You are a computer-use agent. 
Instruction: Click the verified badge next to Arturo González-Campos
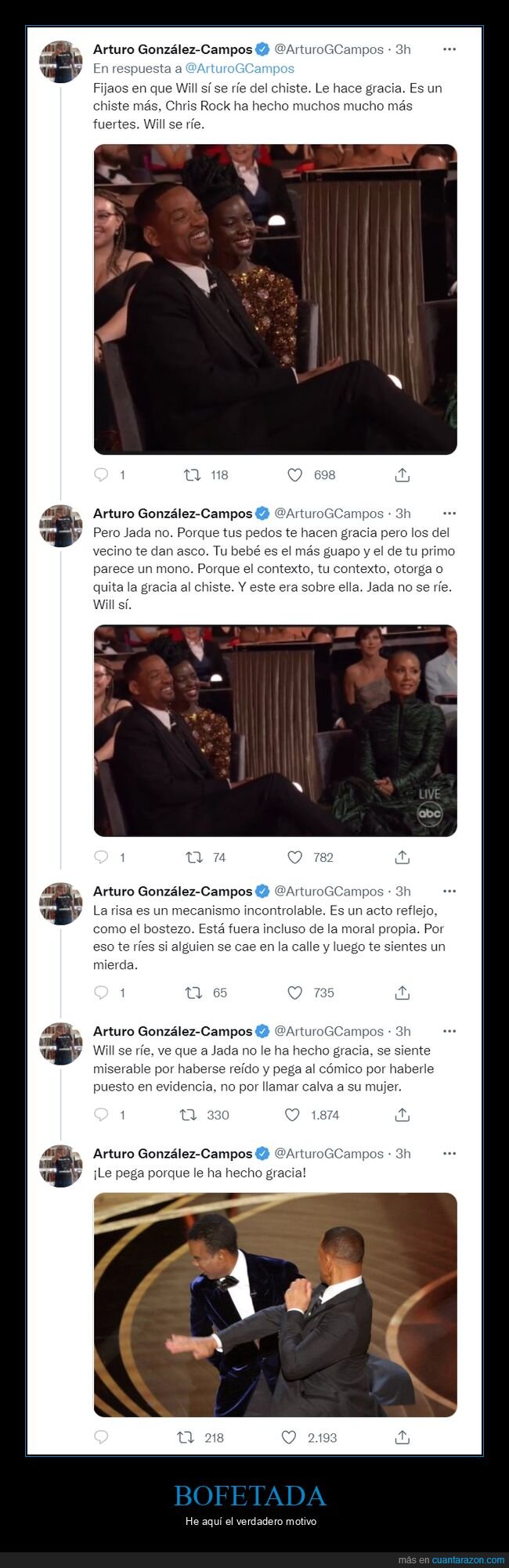262,47
